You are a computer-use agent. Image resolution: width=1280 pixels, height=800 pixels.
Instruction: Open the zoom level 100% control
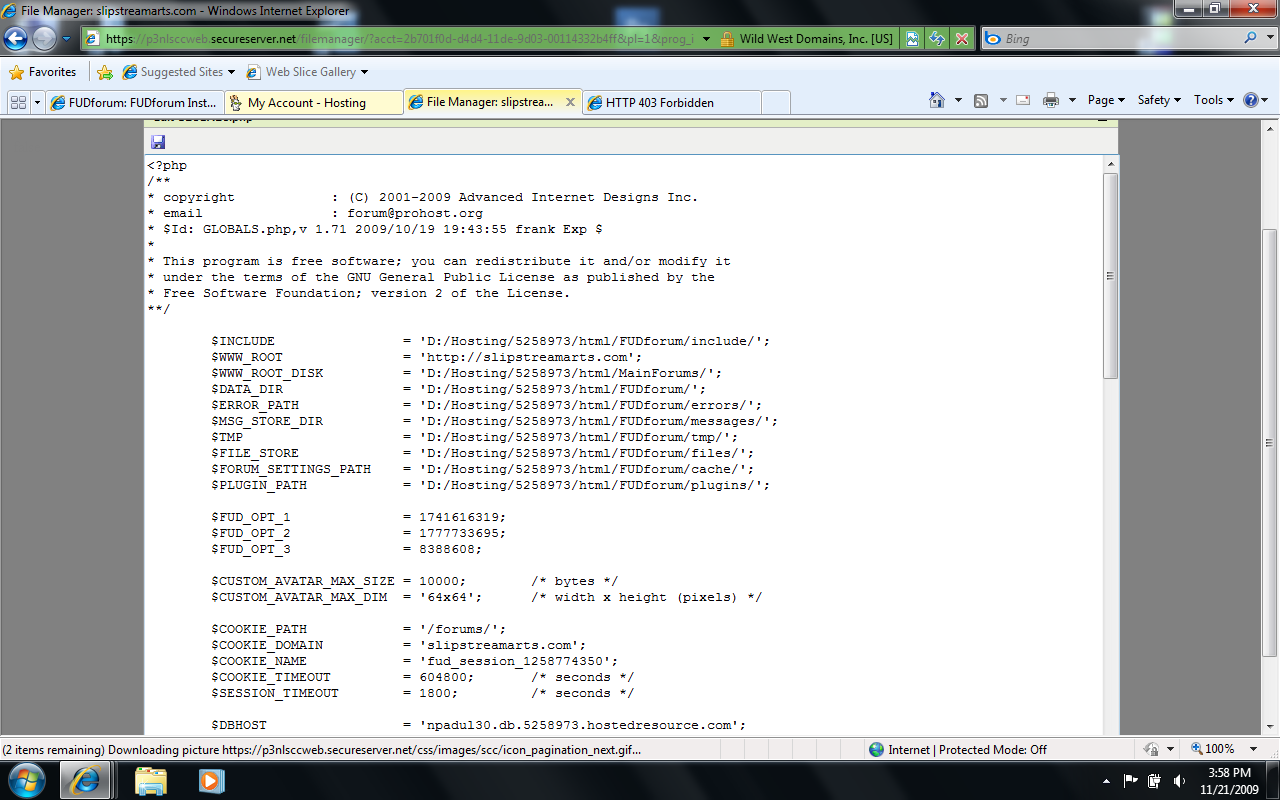pyautogui.click(x=1212, y=749)
